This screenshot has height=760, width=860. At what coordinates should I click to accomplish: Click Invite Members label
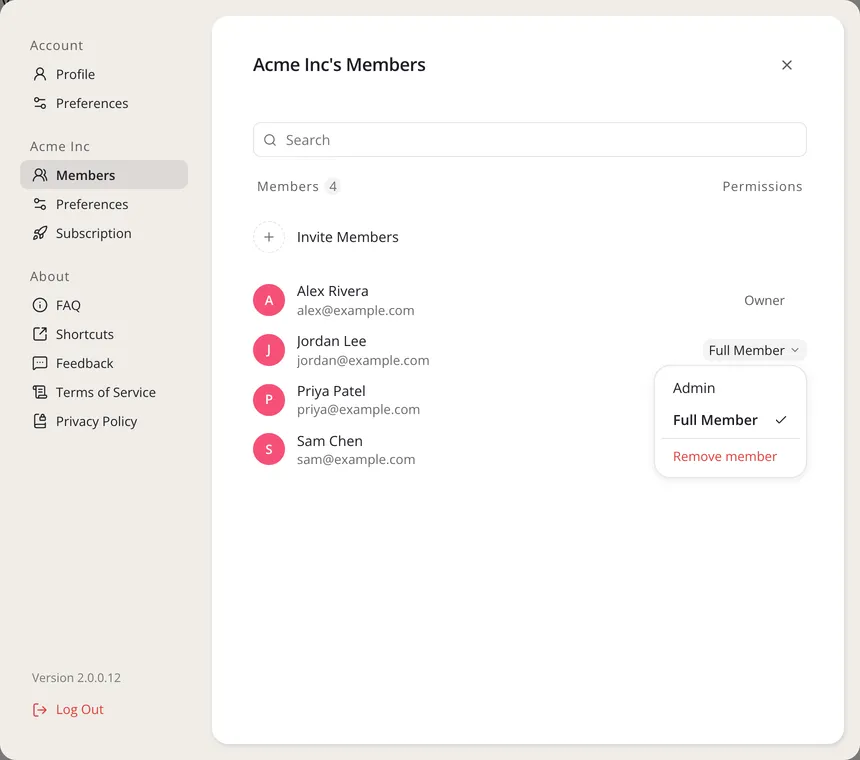[x=347, y=237]
